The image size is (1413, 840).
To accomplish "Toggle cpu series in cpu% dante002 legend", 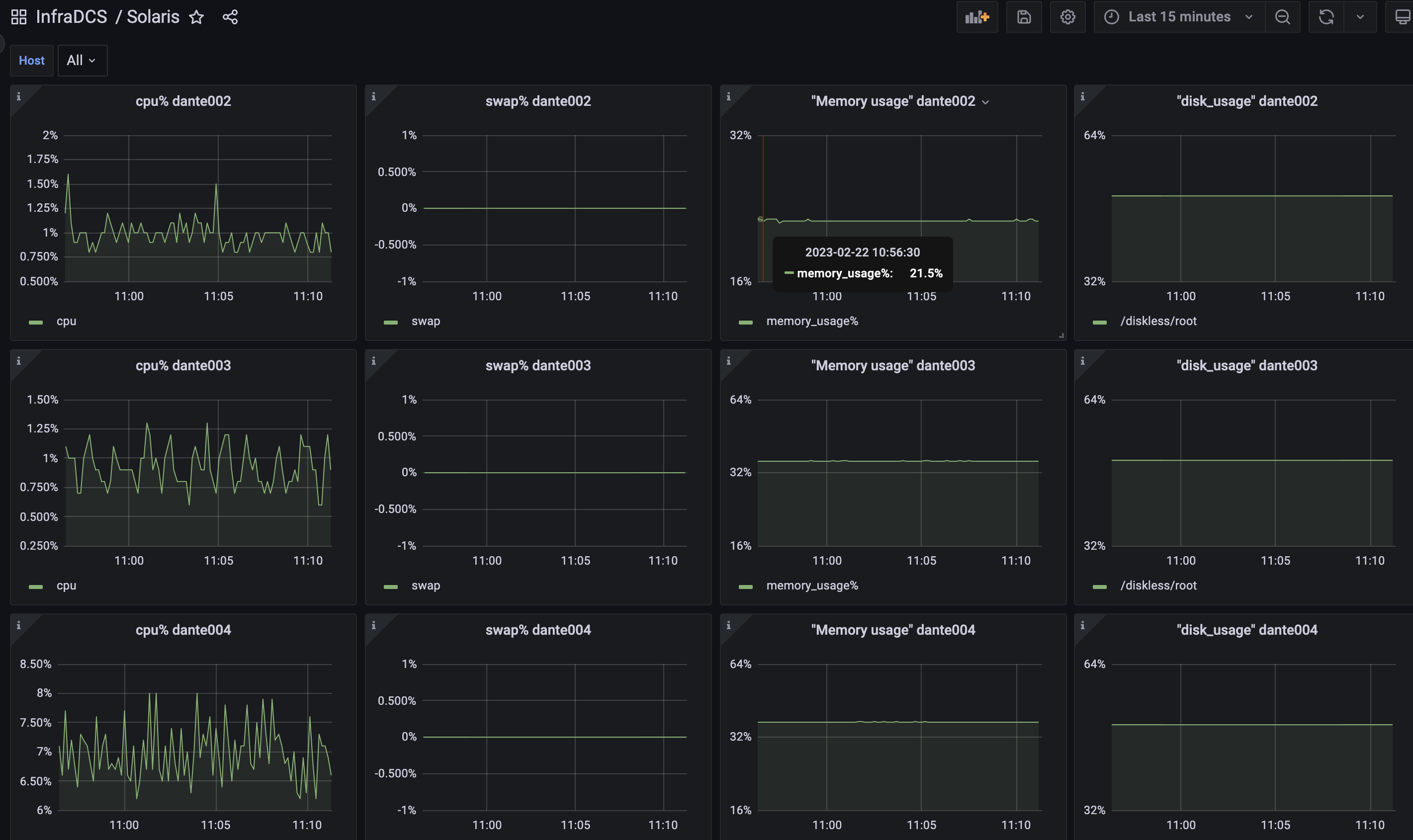I will 66,322.
